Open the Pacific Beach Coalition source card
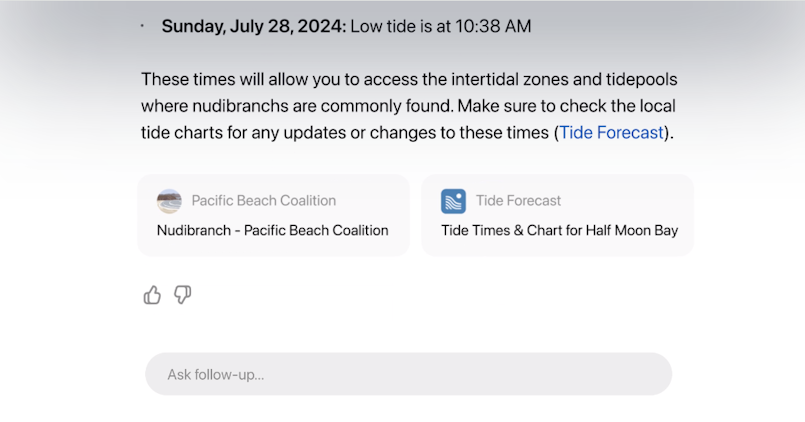The width and height of the screenshot is (805, 422). point(274,215)
